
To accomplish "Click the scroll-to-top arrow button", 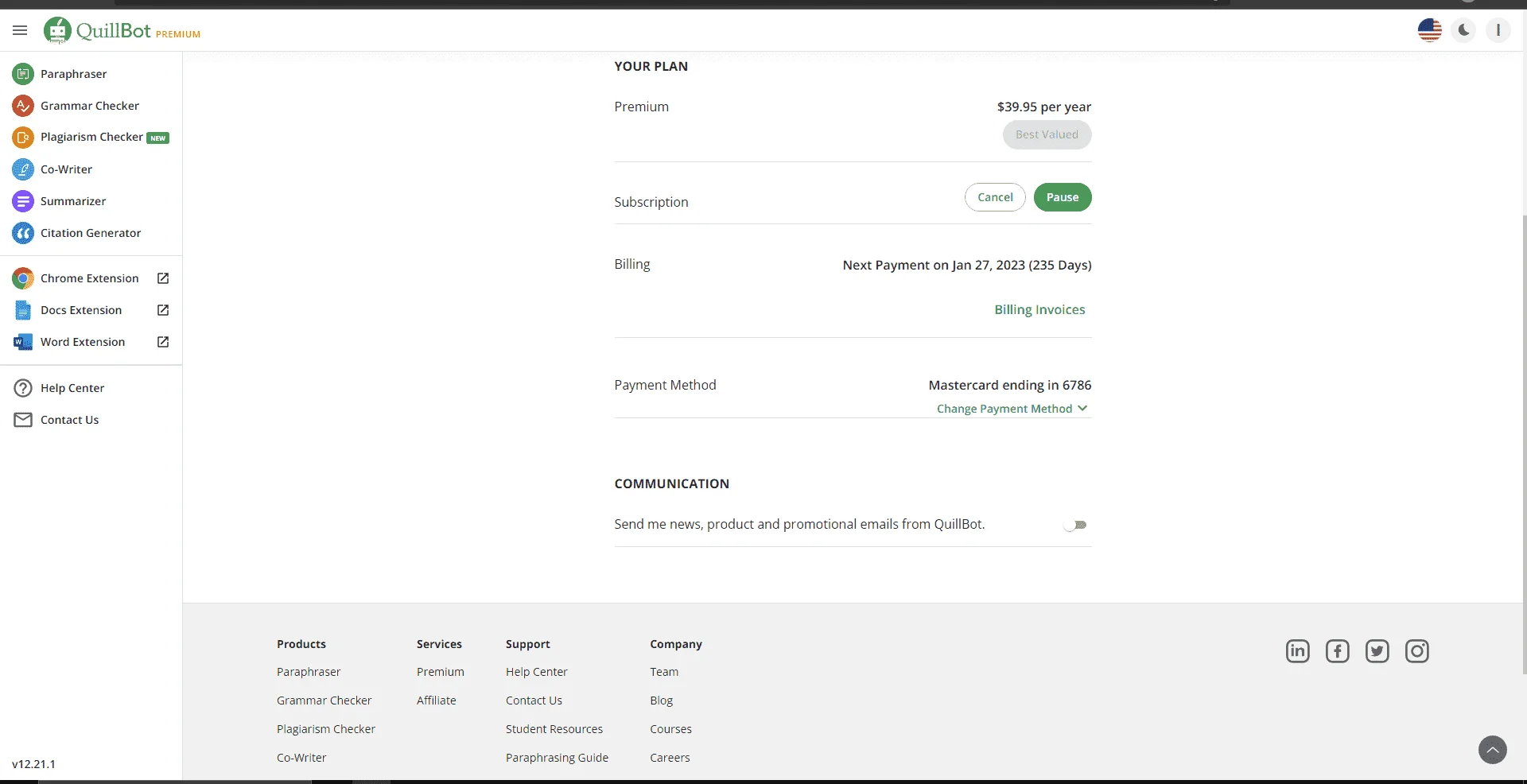I will click(1492, 749).
